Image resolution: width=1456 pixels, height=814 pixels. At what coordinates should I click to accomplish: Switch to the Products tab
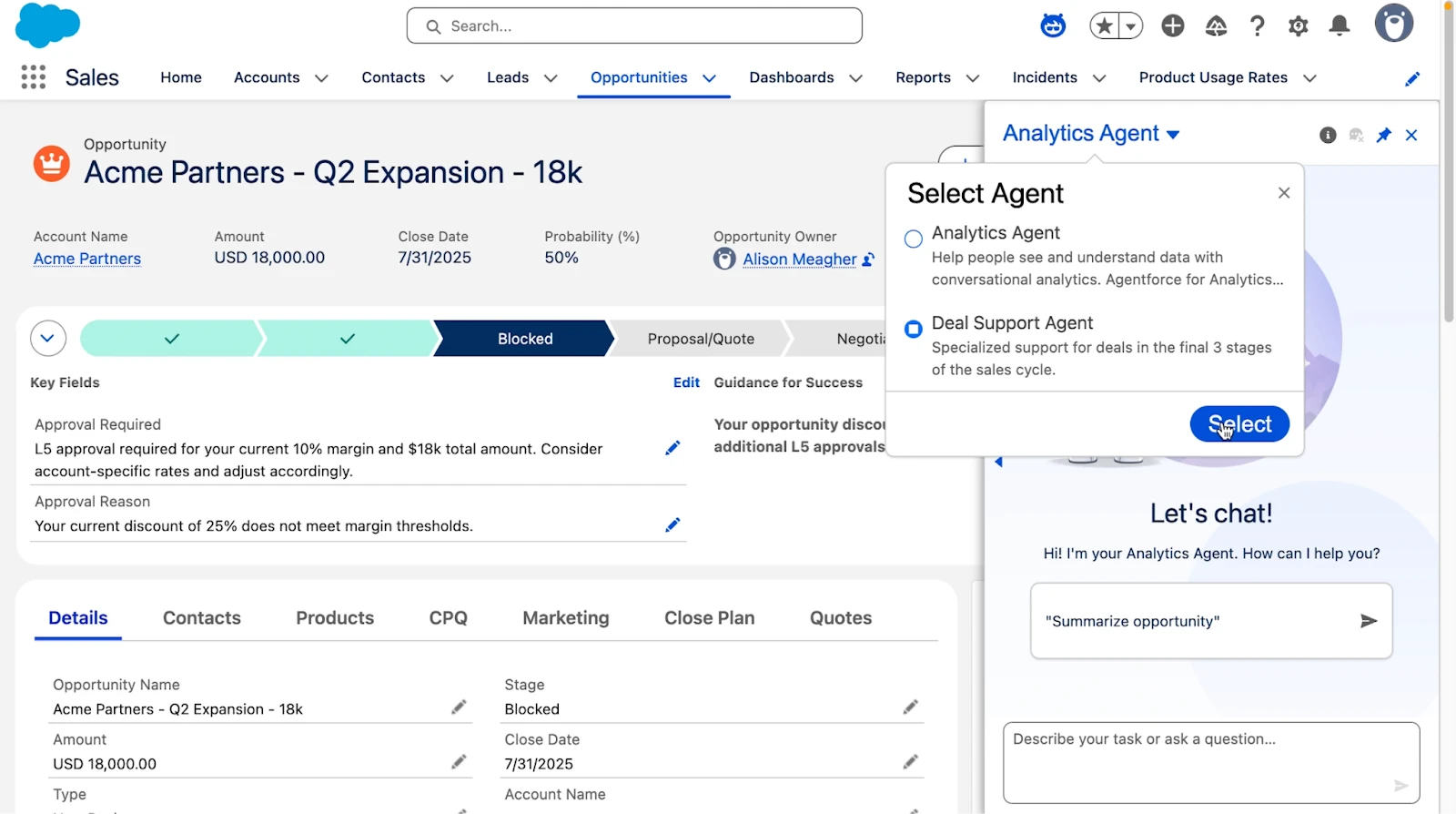335,617
